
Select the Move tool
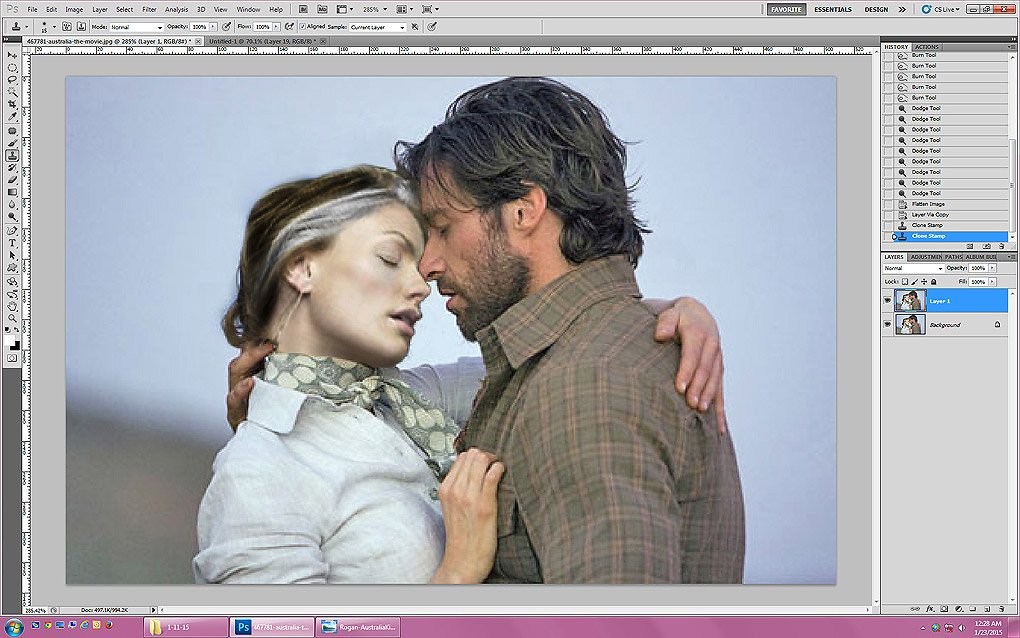click(x=12, y=56)
